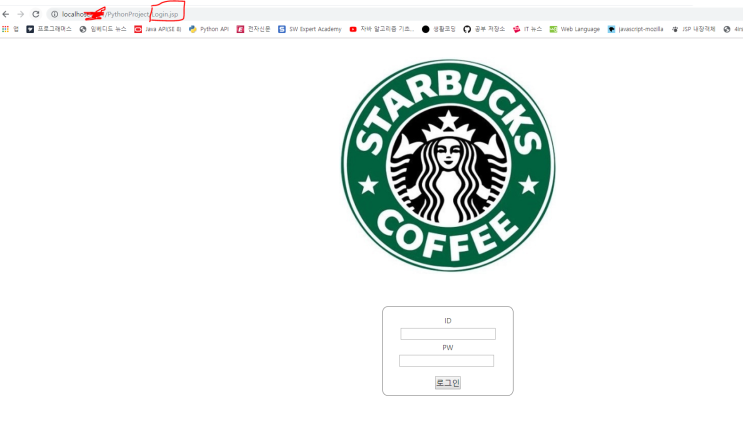Click the browser forward arrow
Image resolution: width=743 pixels, height=436 pixels.
click(x=20, y=14)
